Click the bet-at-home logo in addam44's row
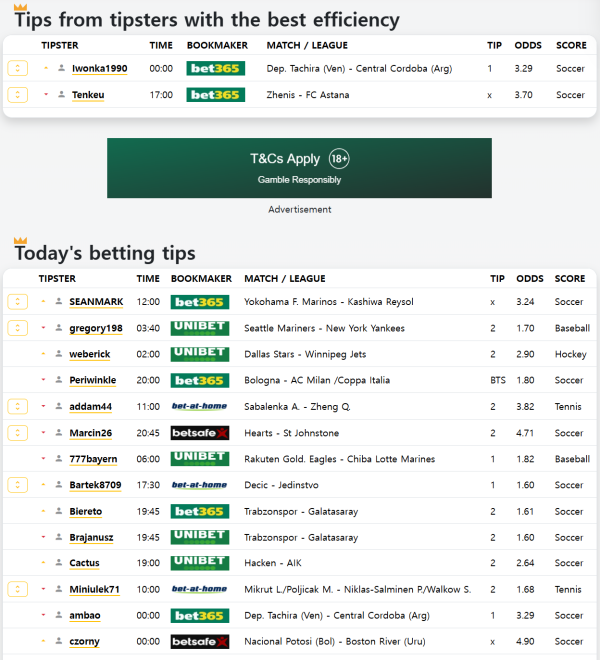This screenshot has height=660, width=600. (200, 406)
